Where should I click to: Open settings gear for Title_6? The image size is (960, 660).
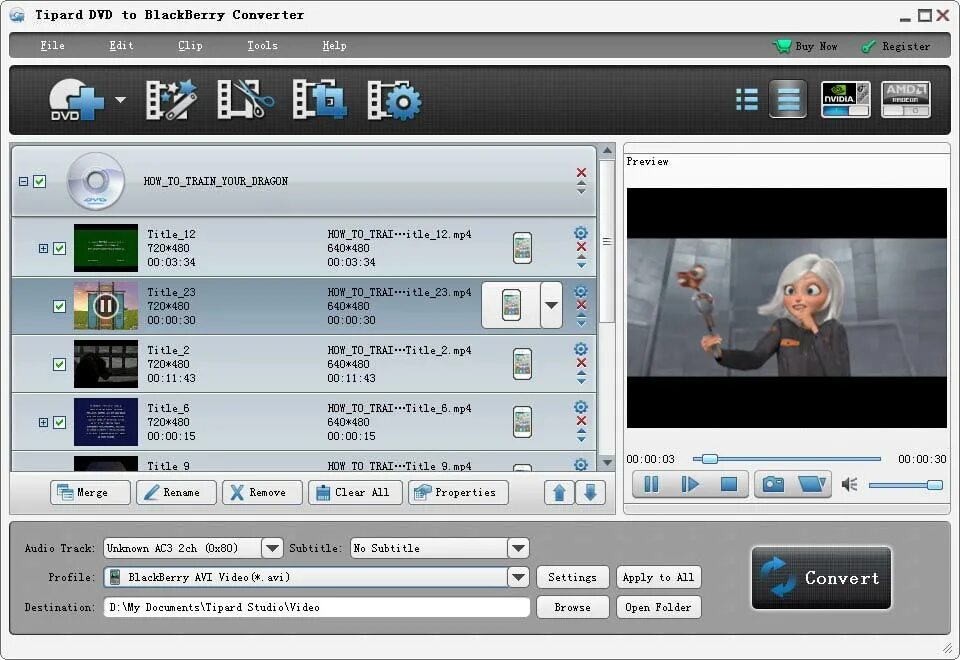[x=580, y=407]
